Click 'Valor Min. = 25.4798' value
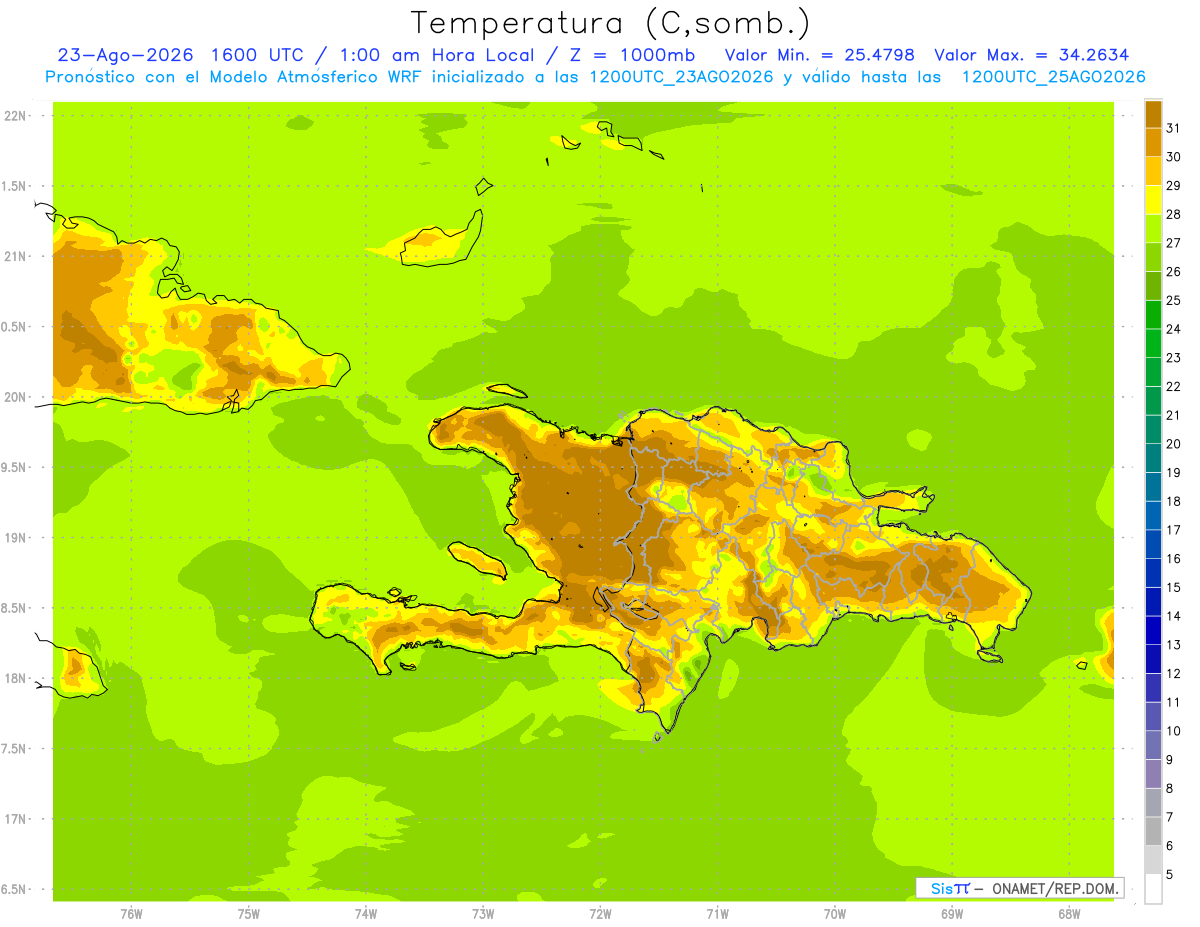Viewport: 1200px width, 927px height. [820, 55]
